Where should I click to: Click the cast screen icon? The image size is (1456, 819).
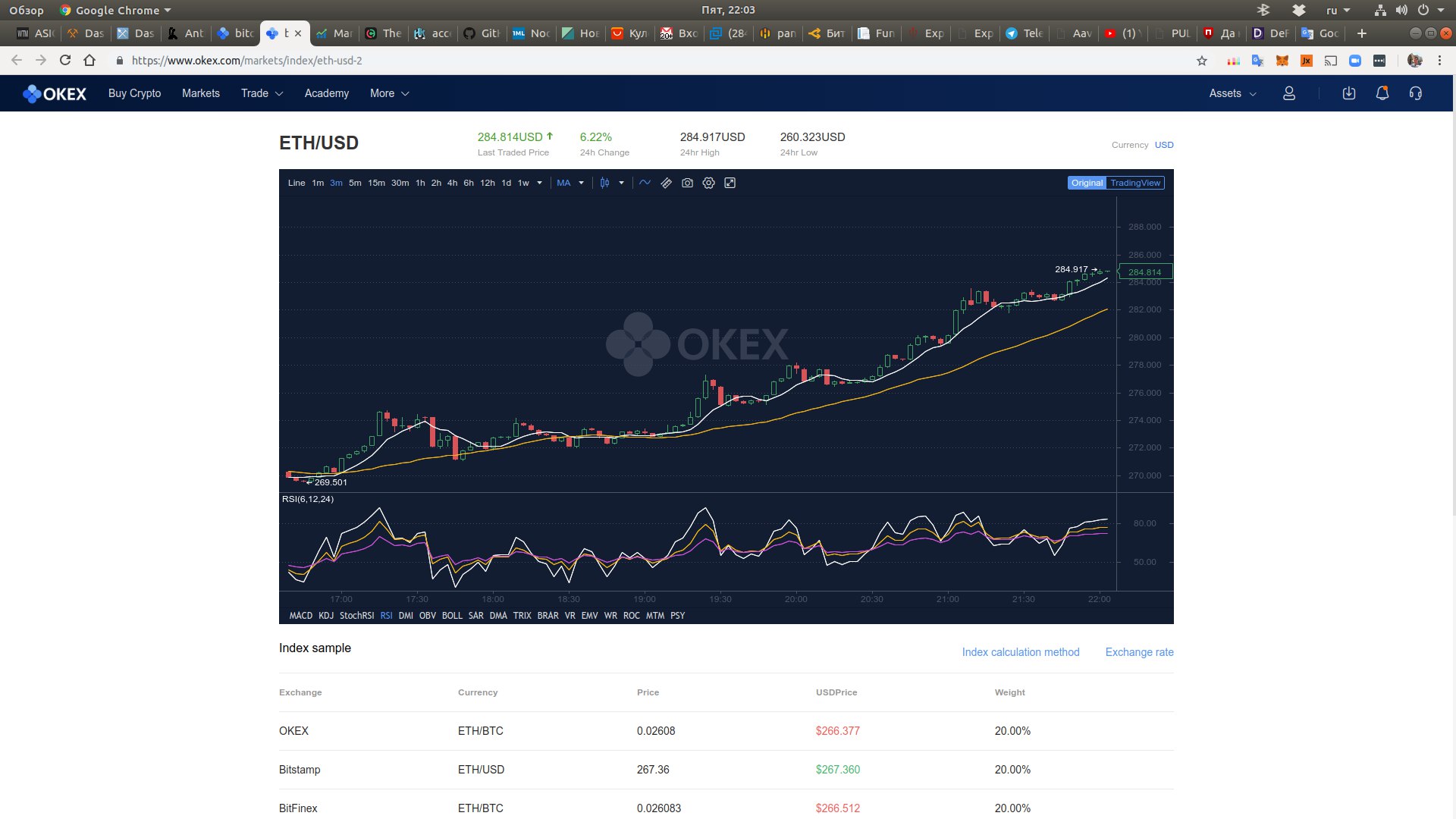(1331, 61)
